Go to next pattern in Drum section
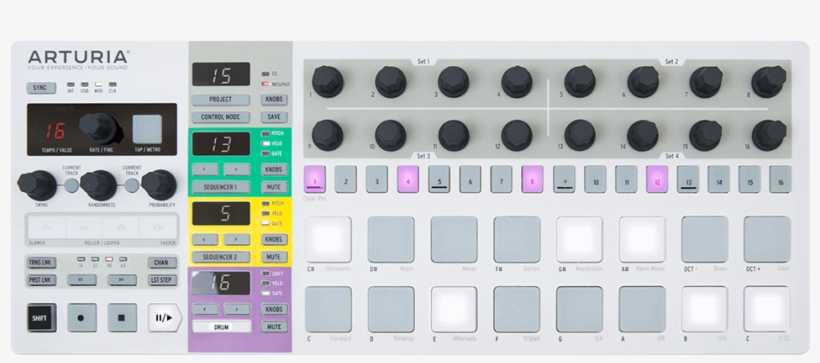 237,309
